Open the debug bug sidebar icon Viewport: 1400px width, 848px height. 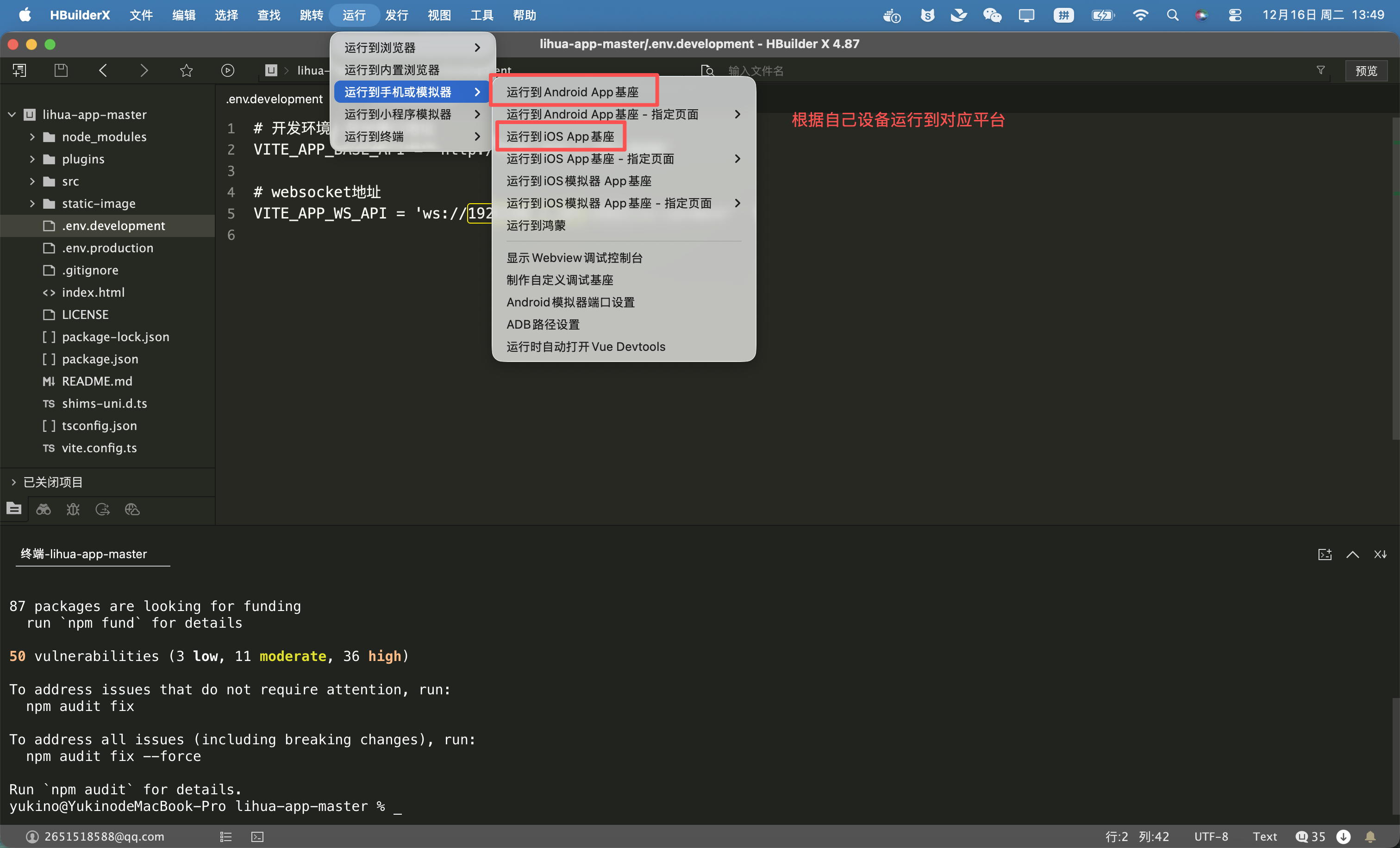(73, 510)
